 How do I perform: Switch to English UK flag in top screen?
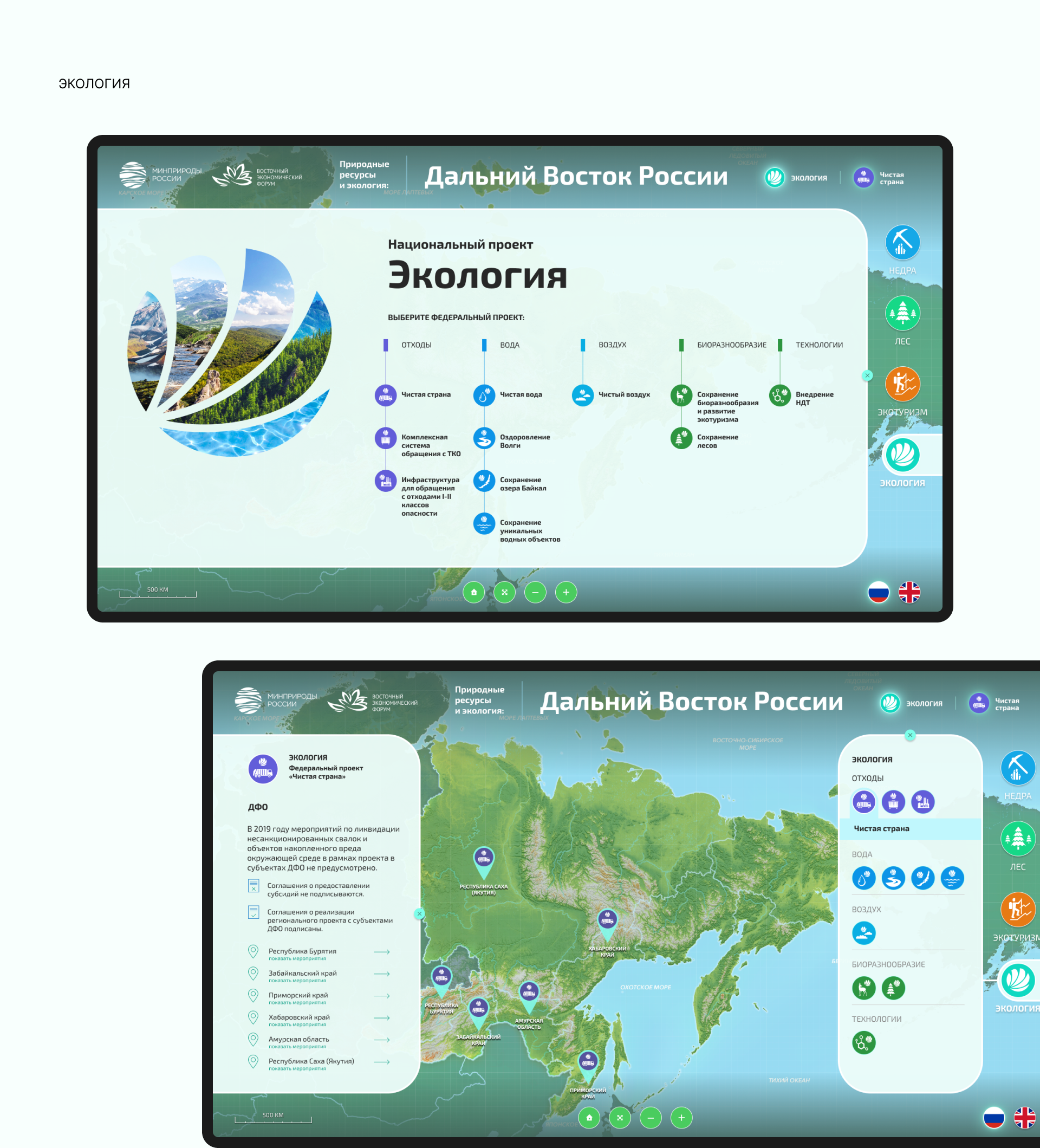coord(909,592)
